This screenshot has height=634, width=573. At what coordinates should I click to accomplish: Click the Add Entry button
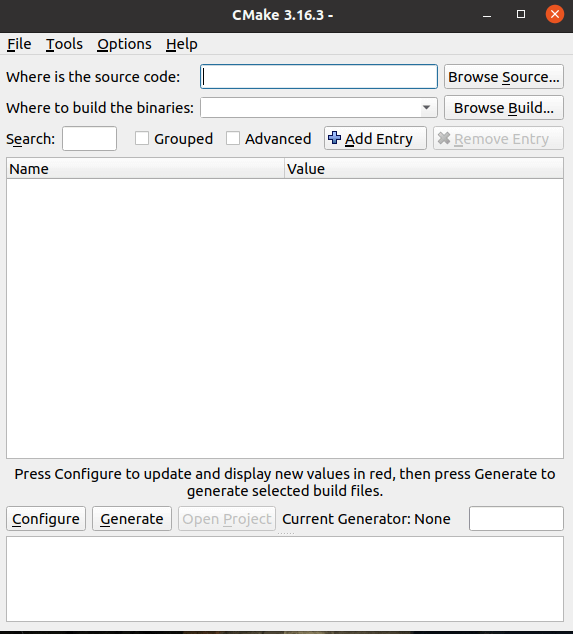click(x=375, y=138)
